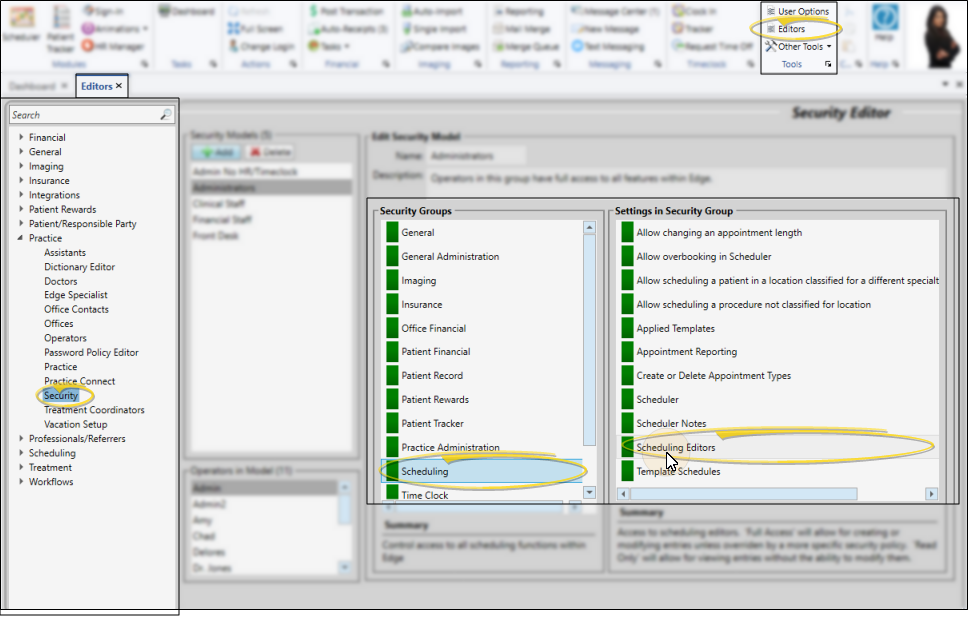Click Delete in Security Models panel
The height and width of the screenshot is (625, 968).
click(x=269, y=151)
